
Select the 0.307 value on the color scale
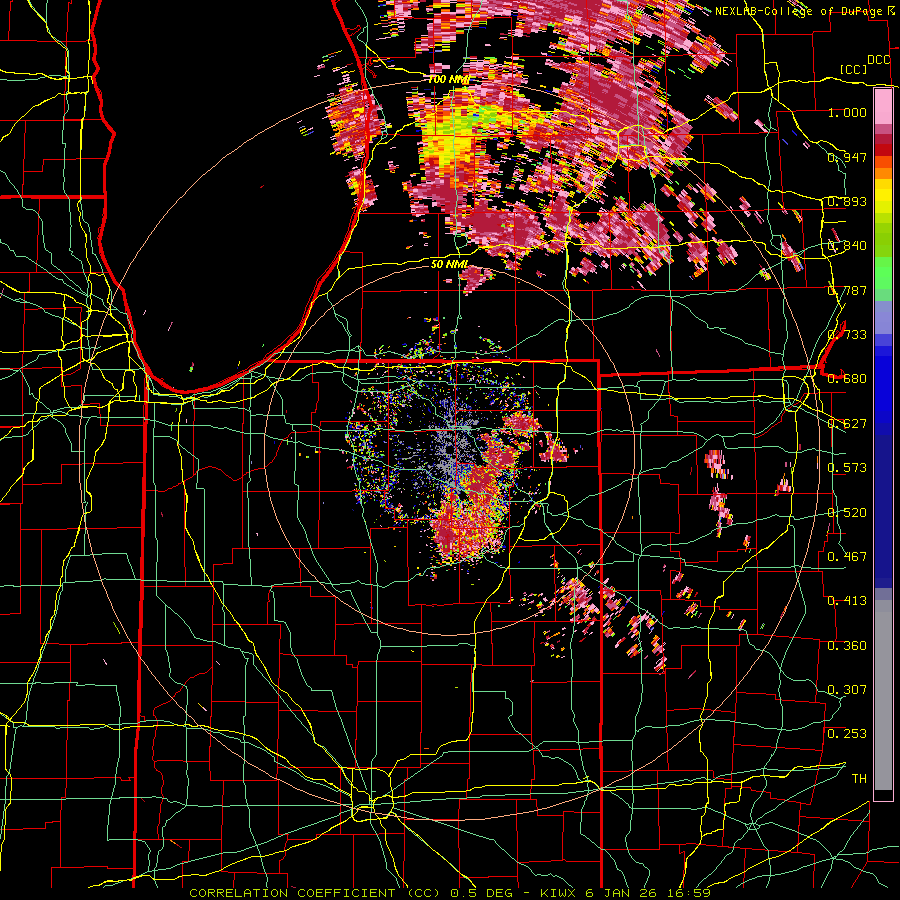(x=847, y=690)
